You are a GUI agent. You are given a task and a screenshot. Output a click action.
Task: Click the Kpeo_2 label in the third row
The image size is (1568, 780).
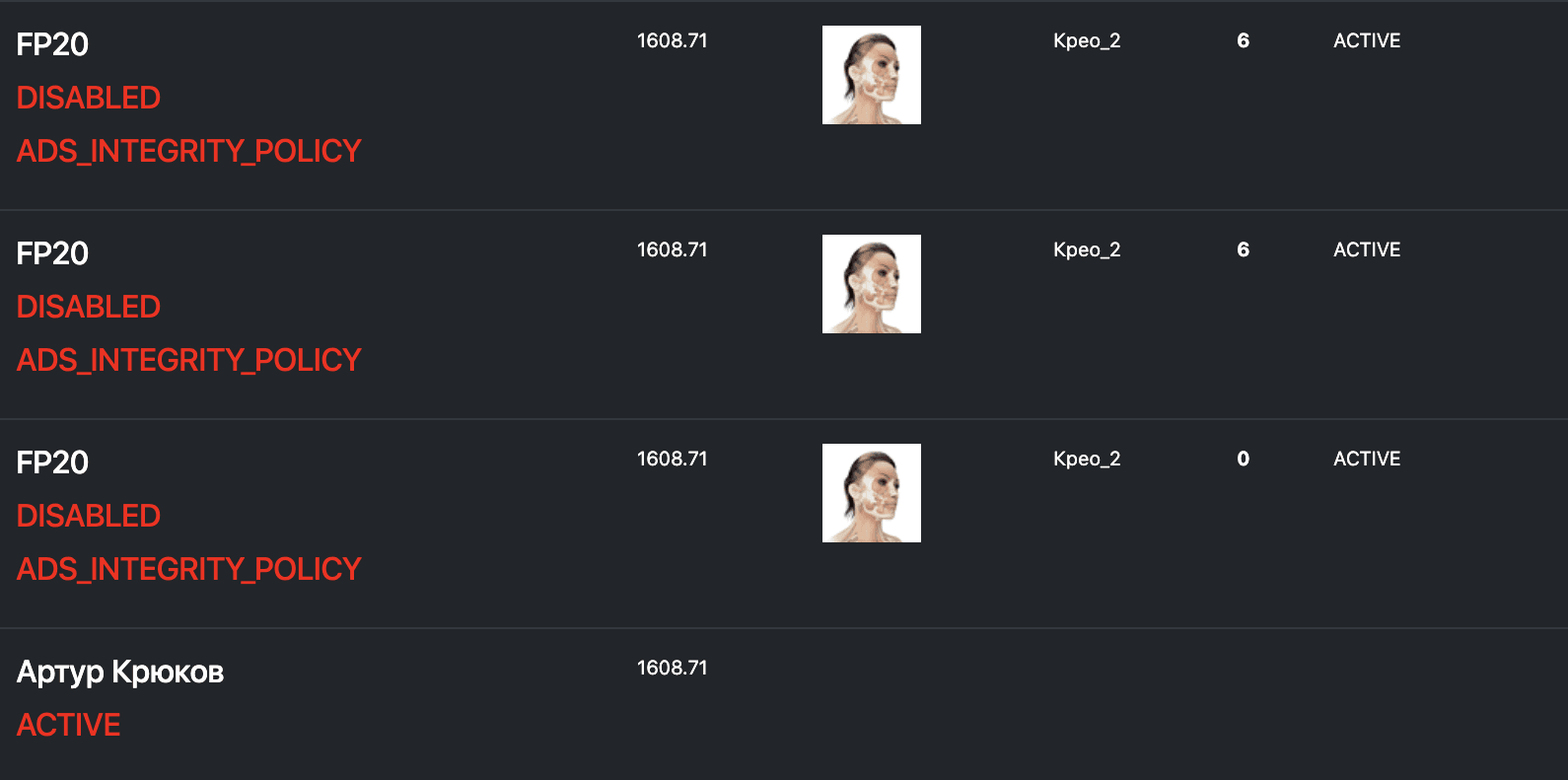[x=1087, y=460]
